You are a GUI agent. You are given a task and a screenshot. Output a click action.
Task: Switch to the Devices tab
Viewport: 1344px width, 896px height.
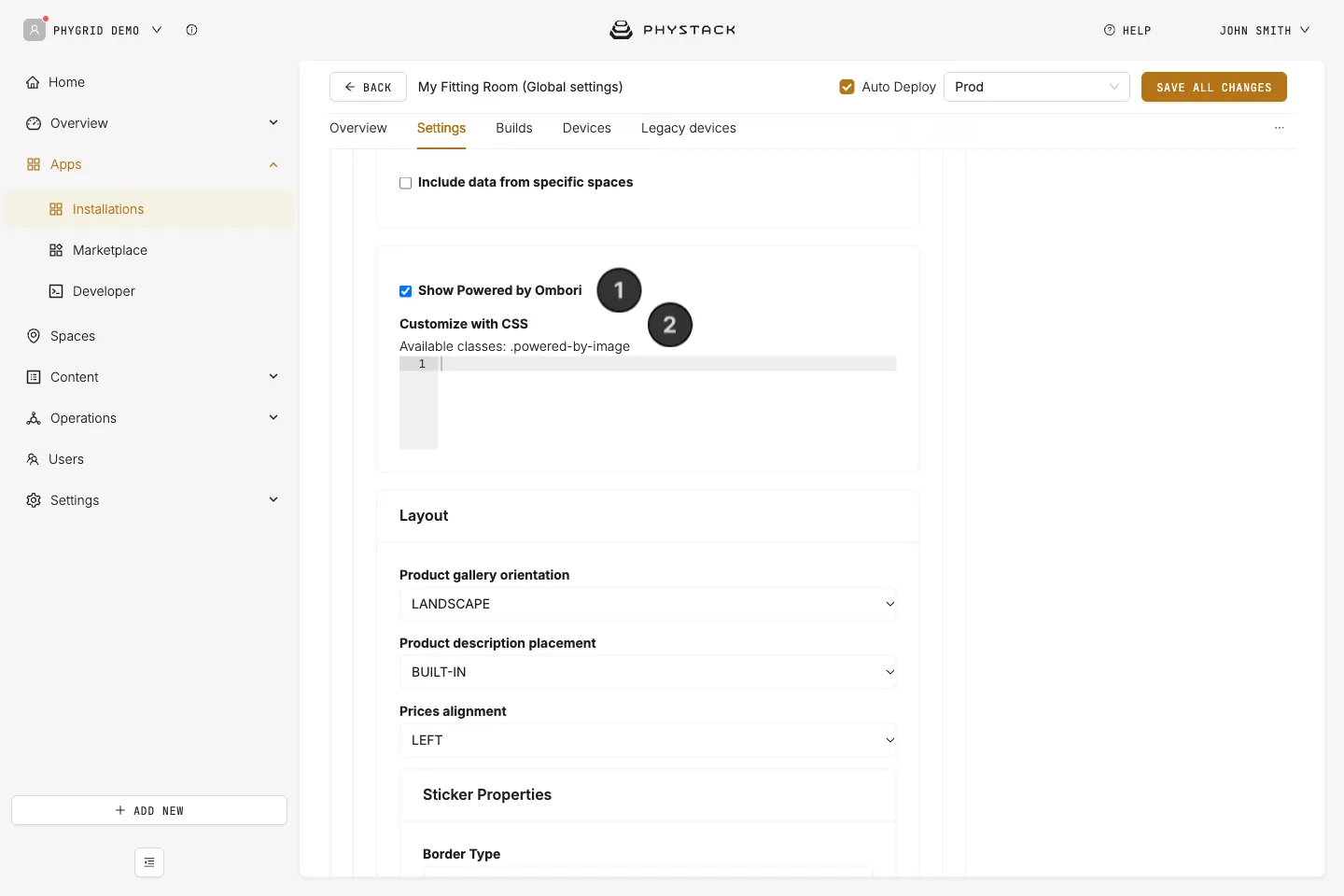(587, 128)
